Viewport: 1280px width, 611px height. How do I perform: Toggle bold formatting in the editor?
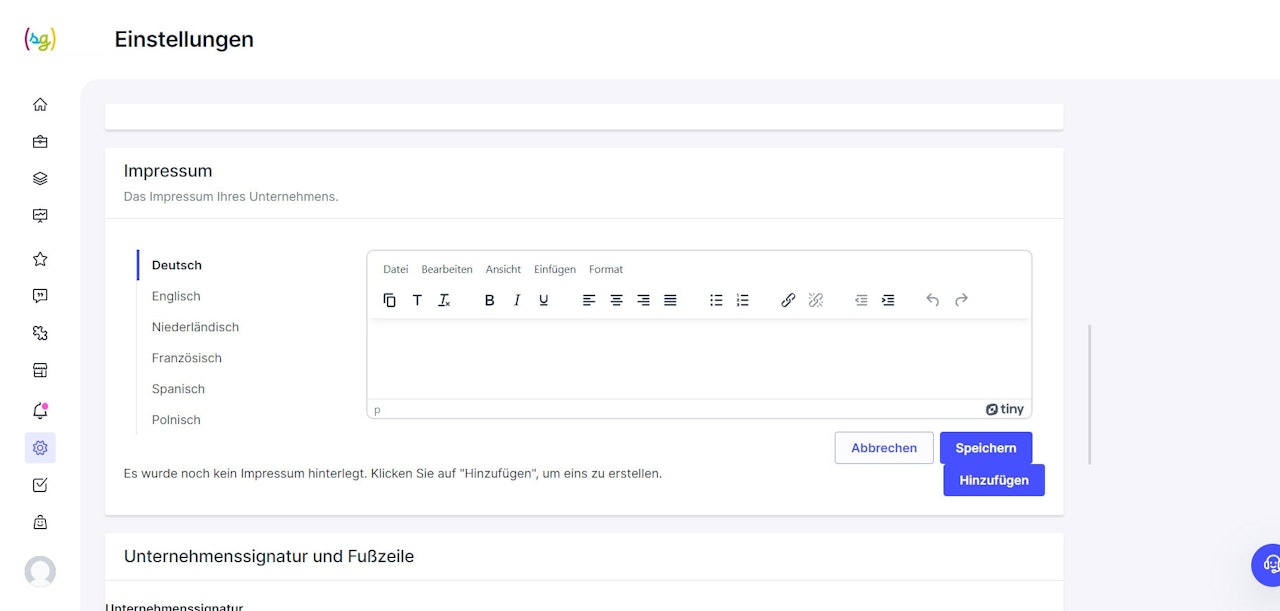pyautogui.click(x=490, y=300)
